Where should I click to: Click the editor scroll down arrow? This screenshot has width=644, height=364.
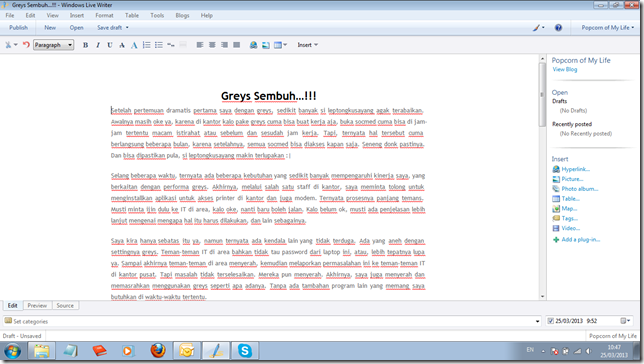click(543, 296)
